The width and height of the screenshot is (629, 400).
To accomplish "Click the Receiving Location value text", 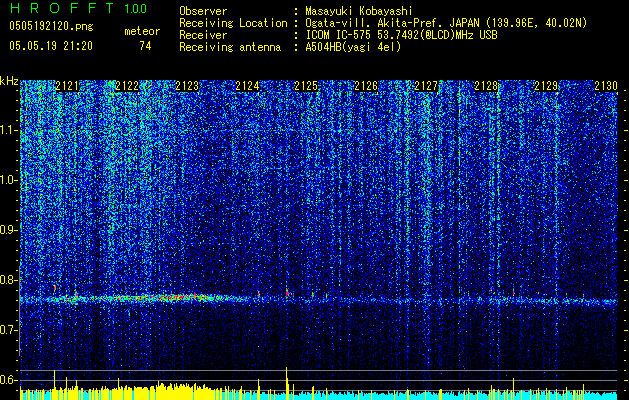I will (x=446, y=23).
